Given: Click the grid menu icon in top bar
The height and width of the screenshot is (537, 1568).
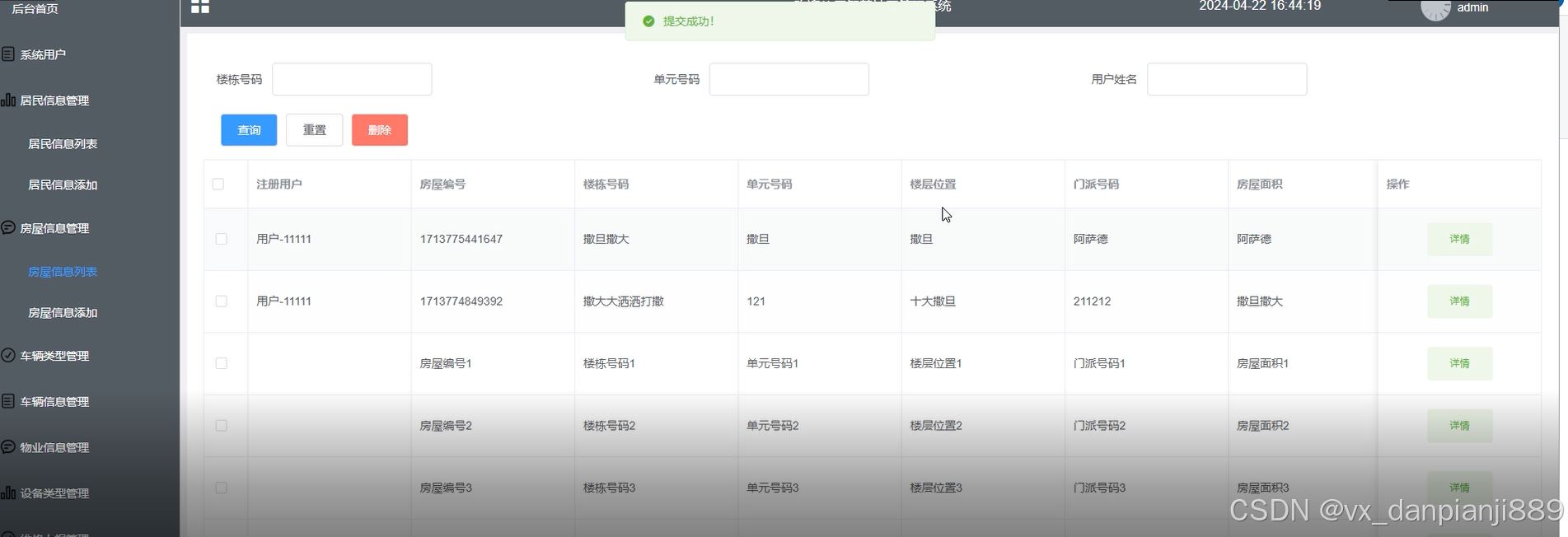Looking at the screenshot, I should (200, 7).
